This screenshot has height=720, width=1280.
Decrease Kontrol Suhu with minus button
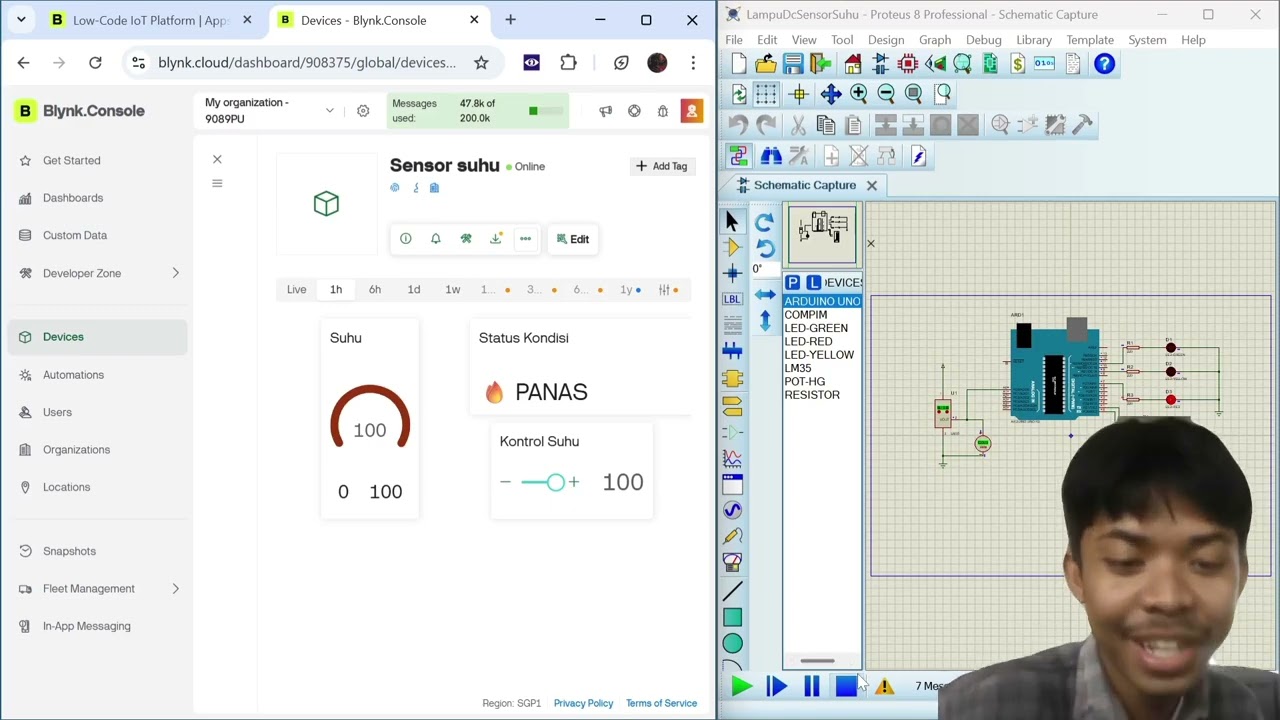[x=505, y=482]
